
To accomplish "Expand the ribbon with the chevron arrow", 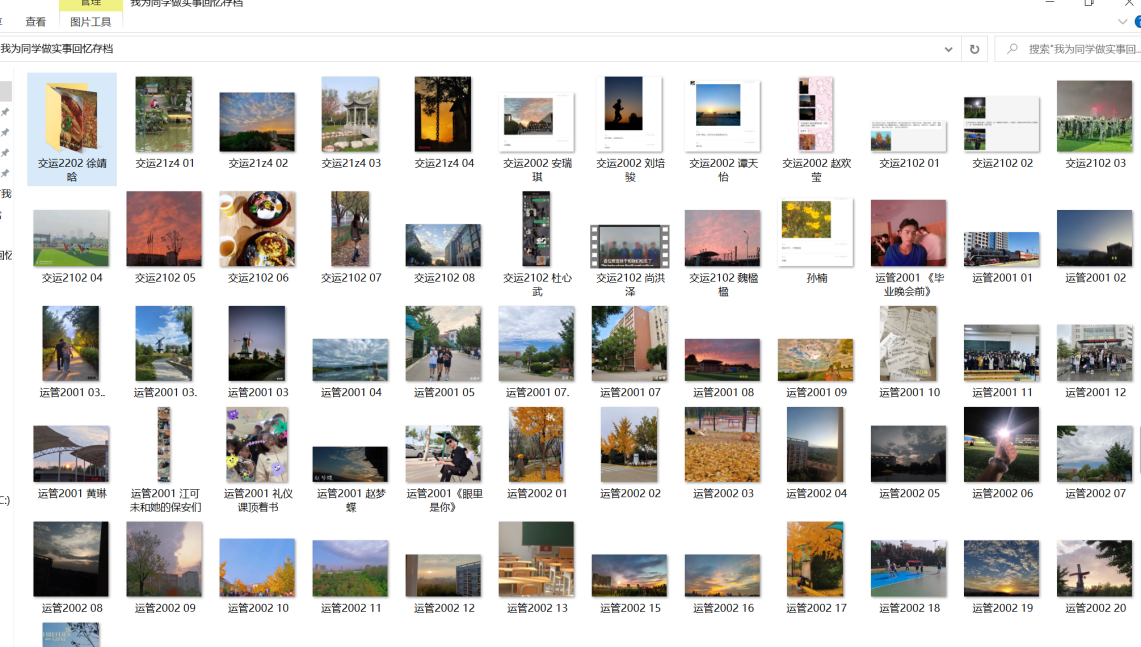I will pos(1122,22).
